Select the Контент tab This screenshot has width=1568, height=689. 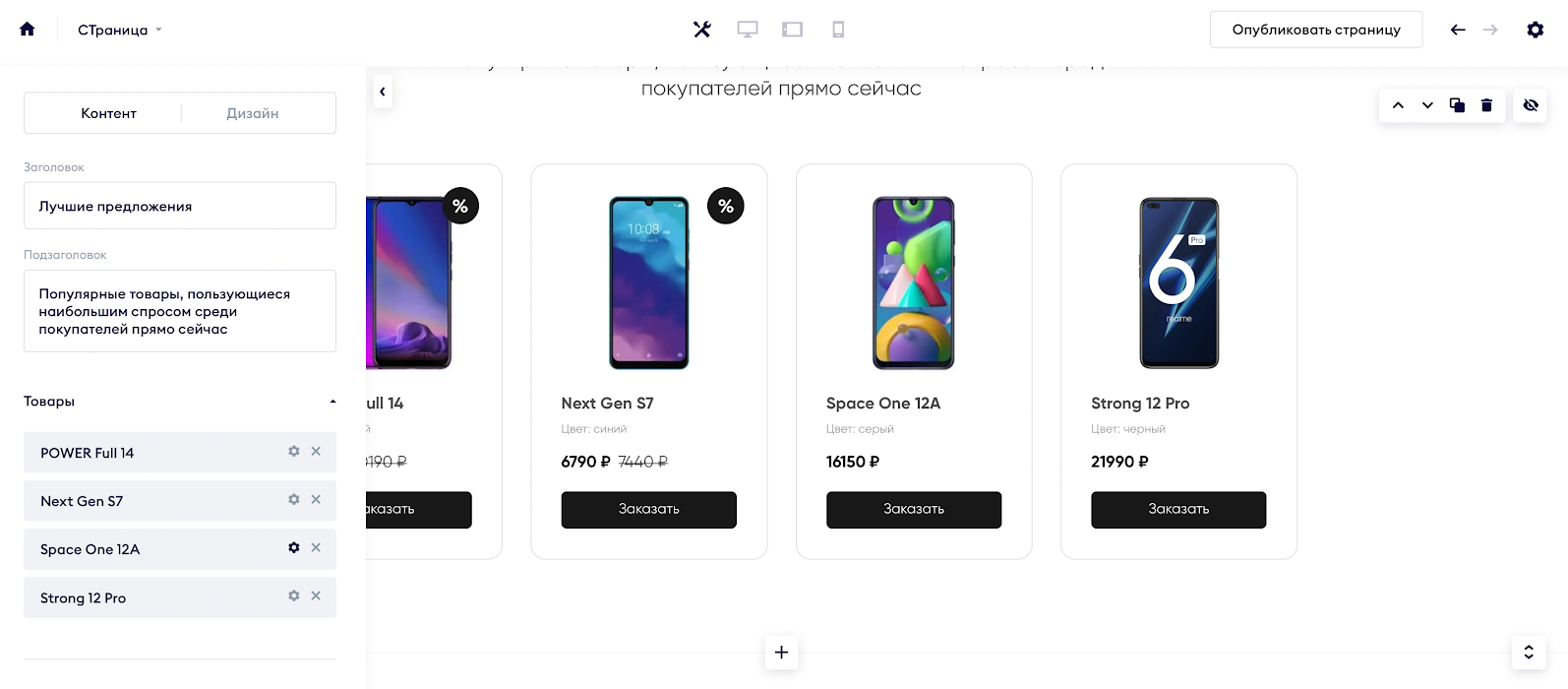coord(108,113)
